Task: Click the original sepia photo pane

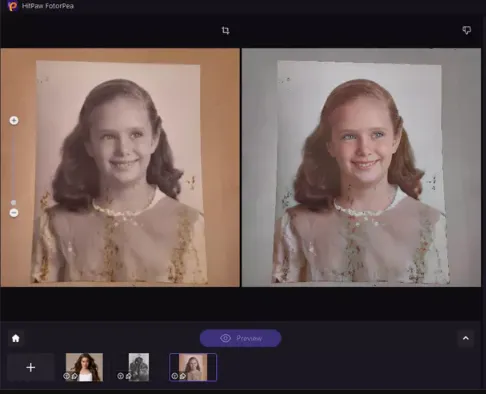Action: point(120,168)
